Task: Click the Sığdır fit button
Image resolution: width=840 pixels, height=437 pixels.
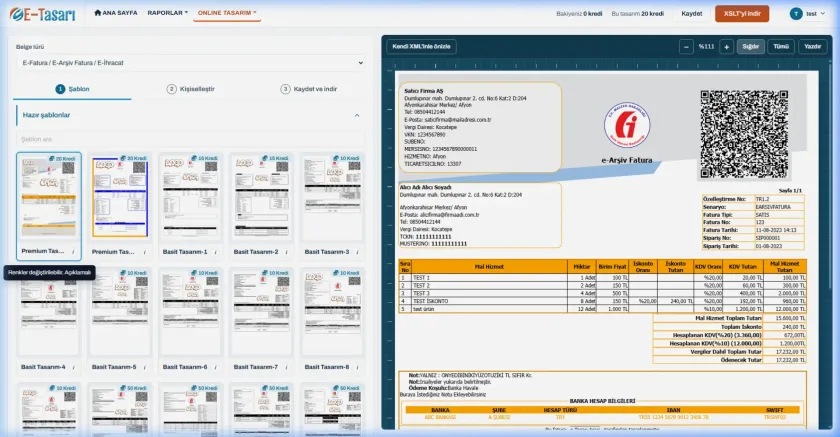Action: pyautogui.click(x=751, y=47)
